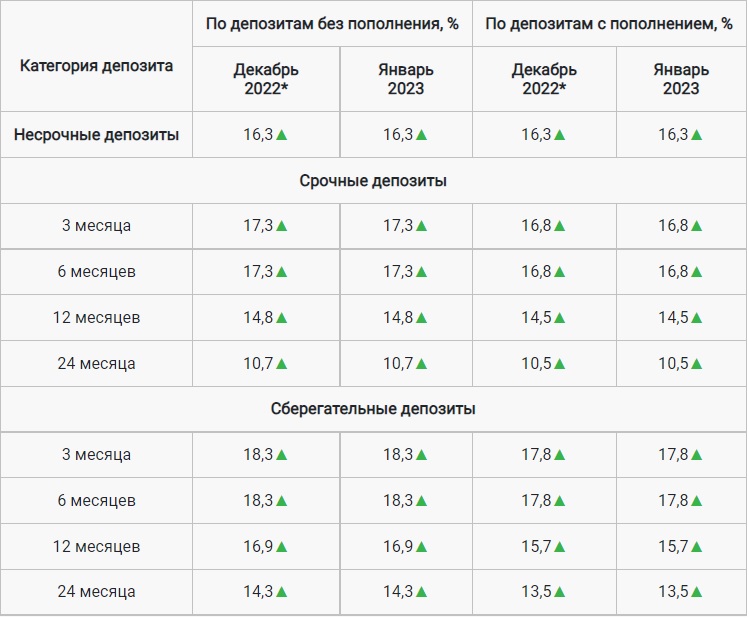Click green triangle beside December 15,7 rate

pos(559,547)
